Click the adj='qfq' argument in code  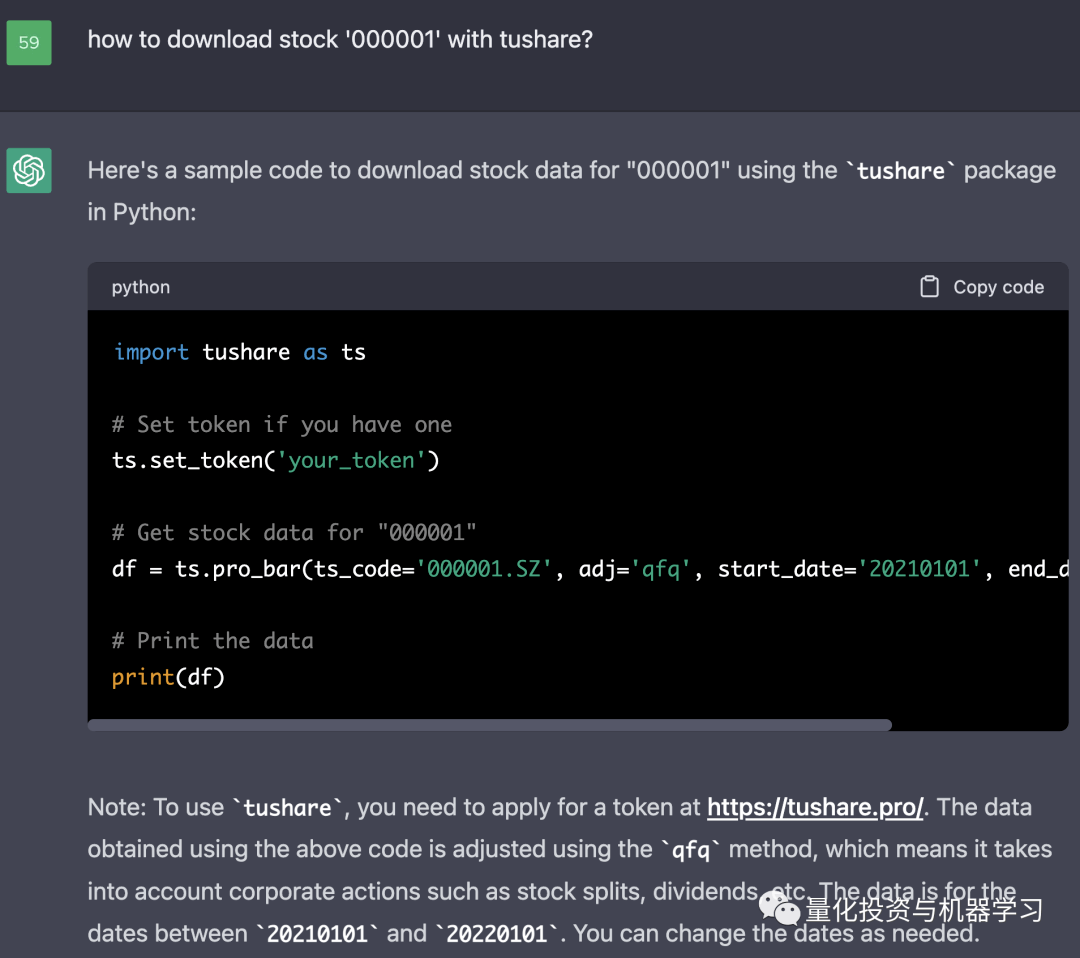click(x=635, y=569)
